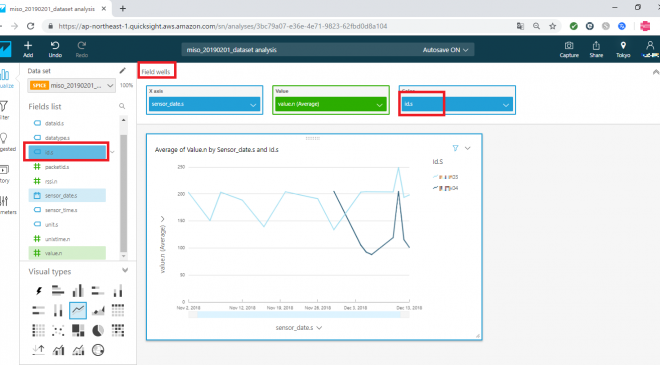Click the Undo arrow icon

point(55,45)
